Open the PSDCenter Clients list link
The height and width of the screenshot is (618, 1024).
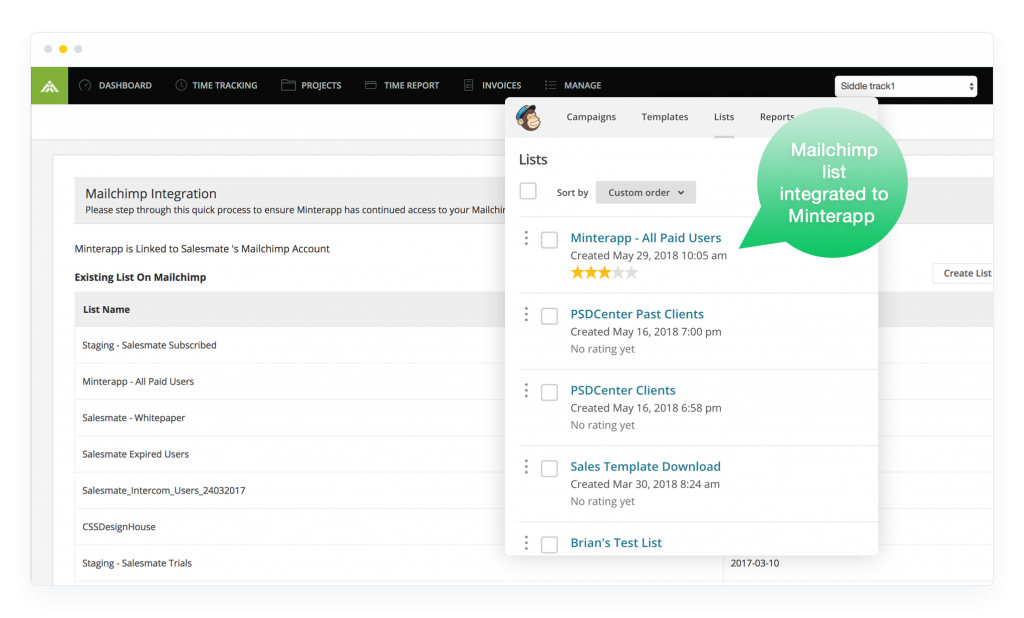tap(623, 390)
